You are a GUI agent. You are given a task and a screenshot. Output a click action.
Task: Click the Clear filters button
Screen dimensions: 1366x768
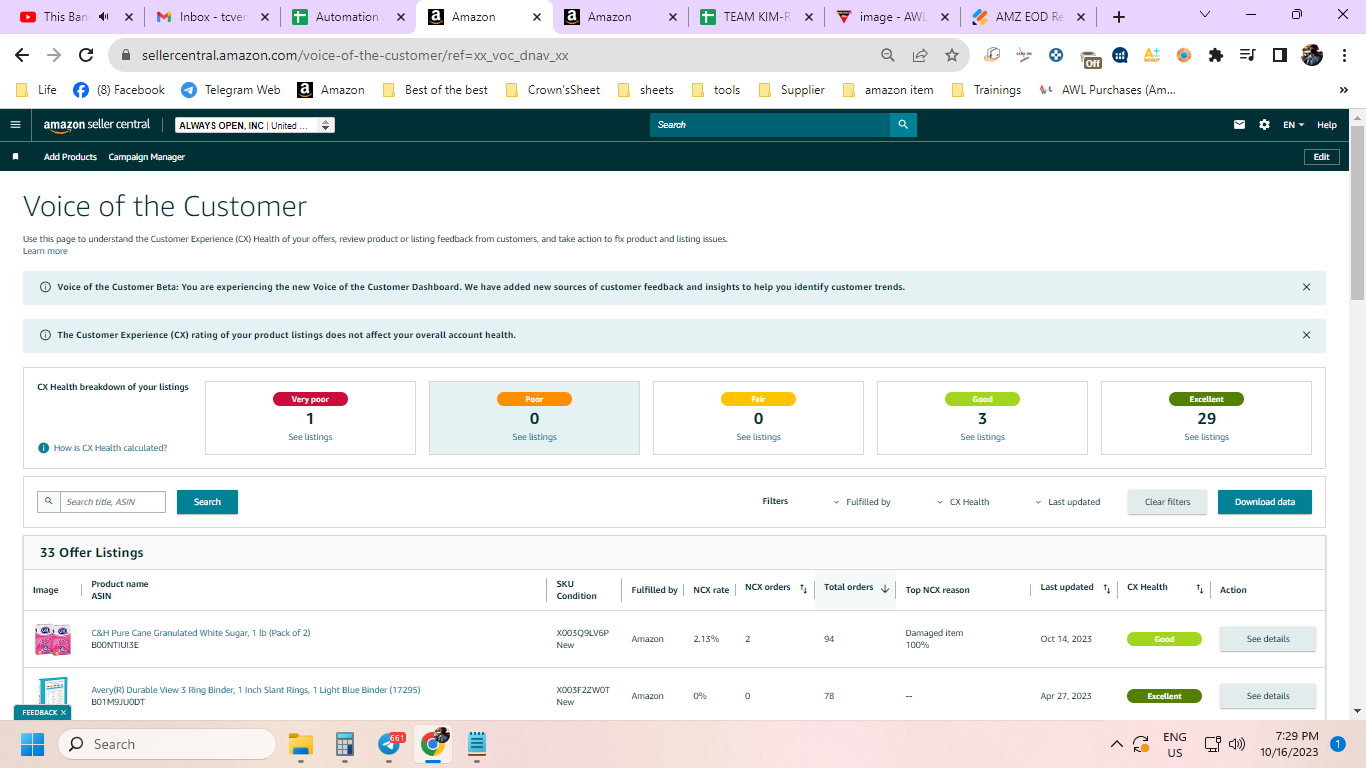1168,502
